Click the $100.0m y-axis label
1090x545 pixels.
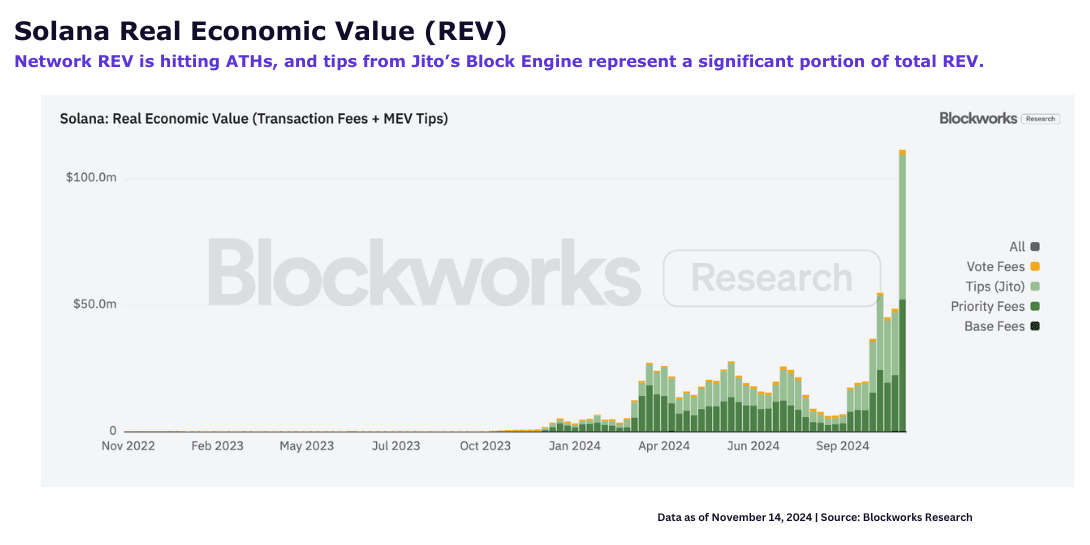[91, 178]
